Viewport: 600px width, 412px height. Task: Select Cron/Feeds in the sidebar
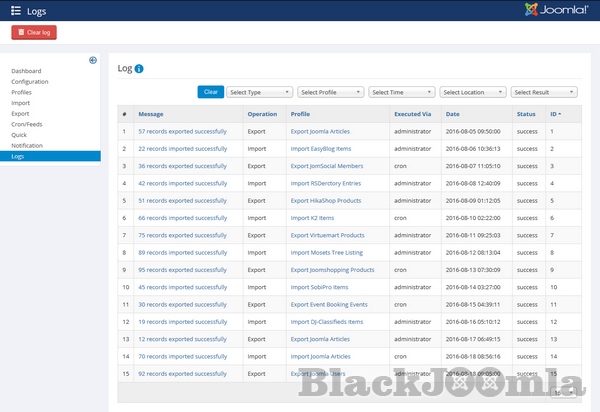tap(27, 124)
